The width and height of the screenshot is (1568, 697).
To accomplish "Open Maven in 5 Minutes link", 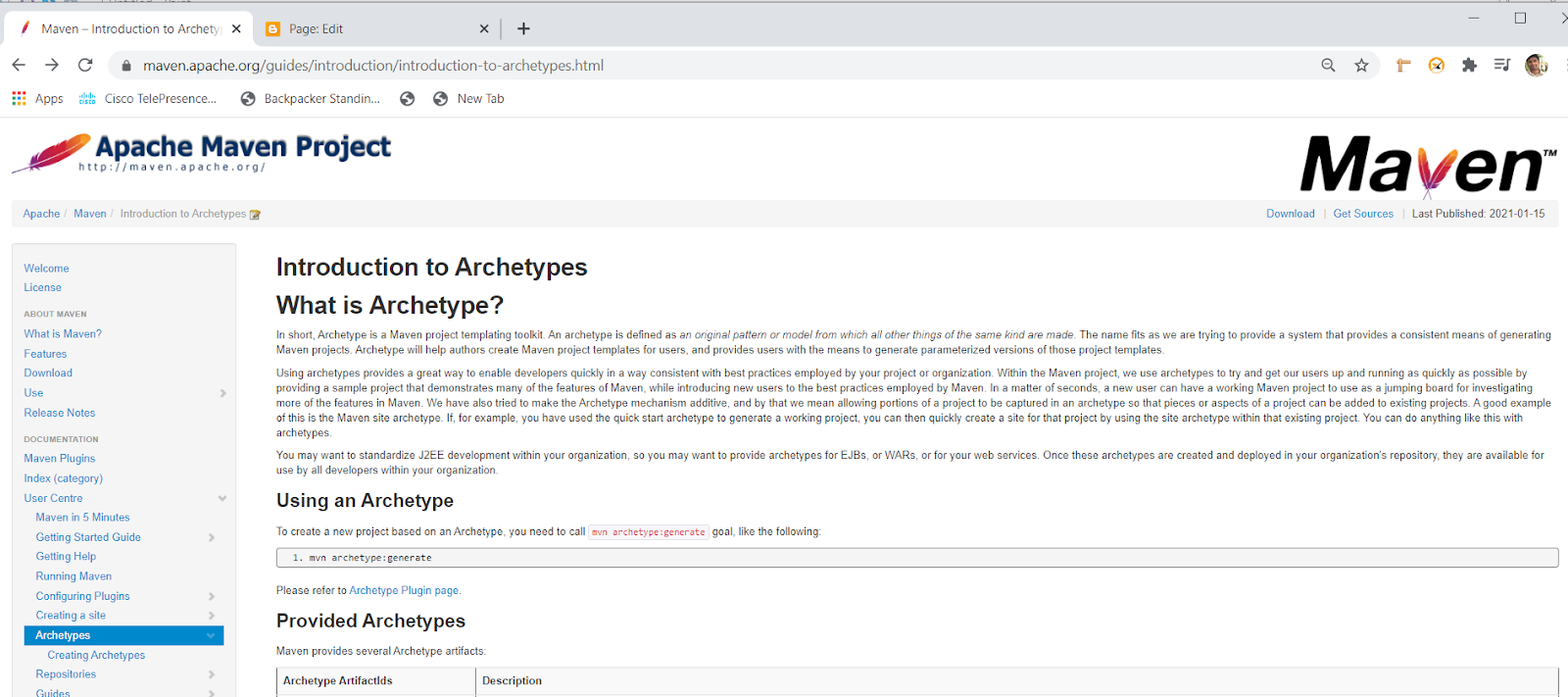I will tap(82, 518).
